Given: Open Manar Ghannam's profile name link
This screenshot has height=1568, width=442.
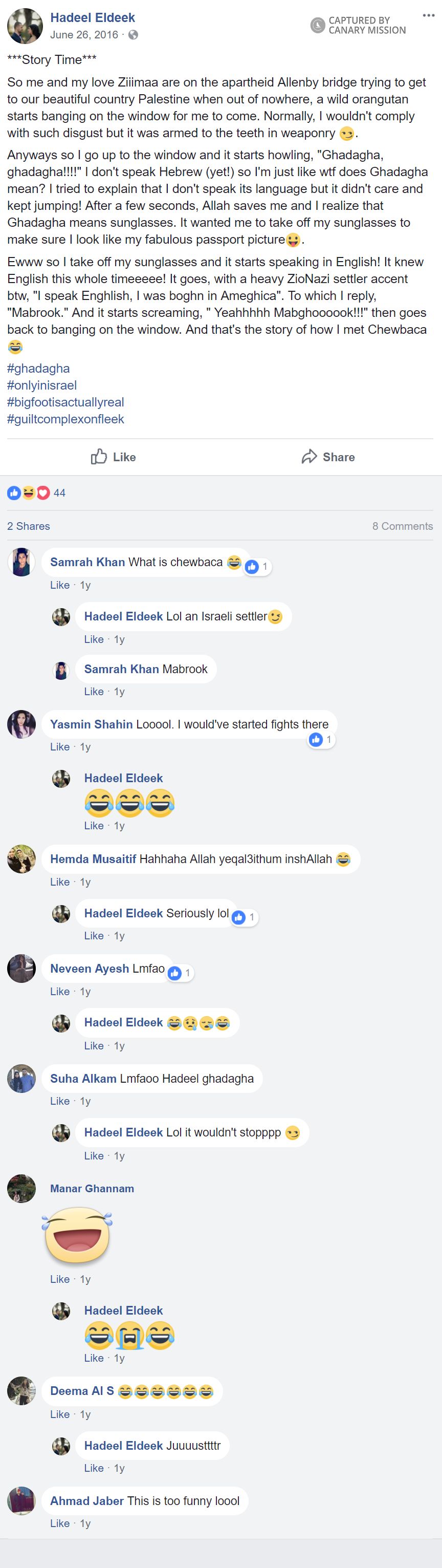Looking at the screenshot, I should [x=92, y=1188].
